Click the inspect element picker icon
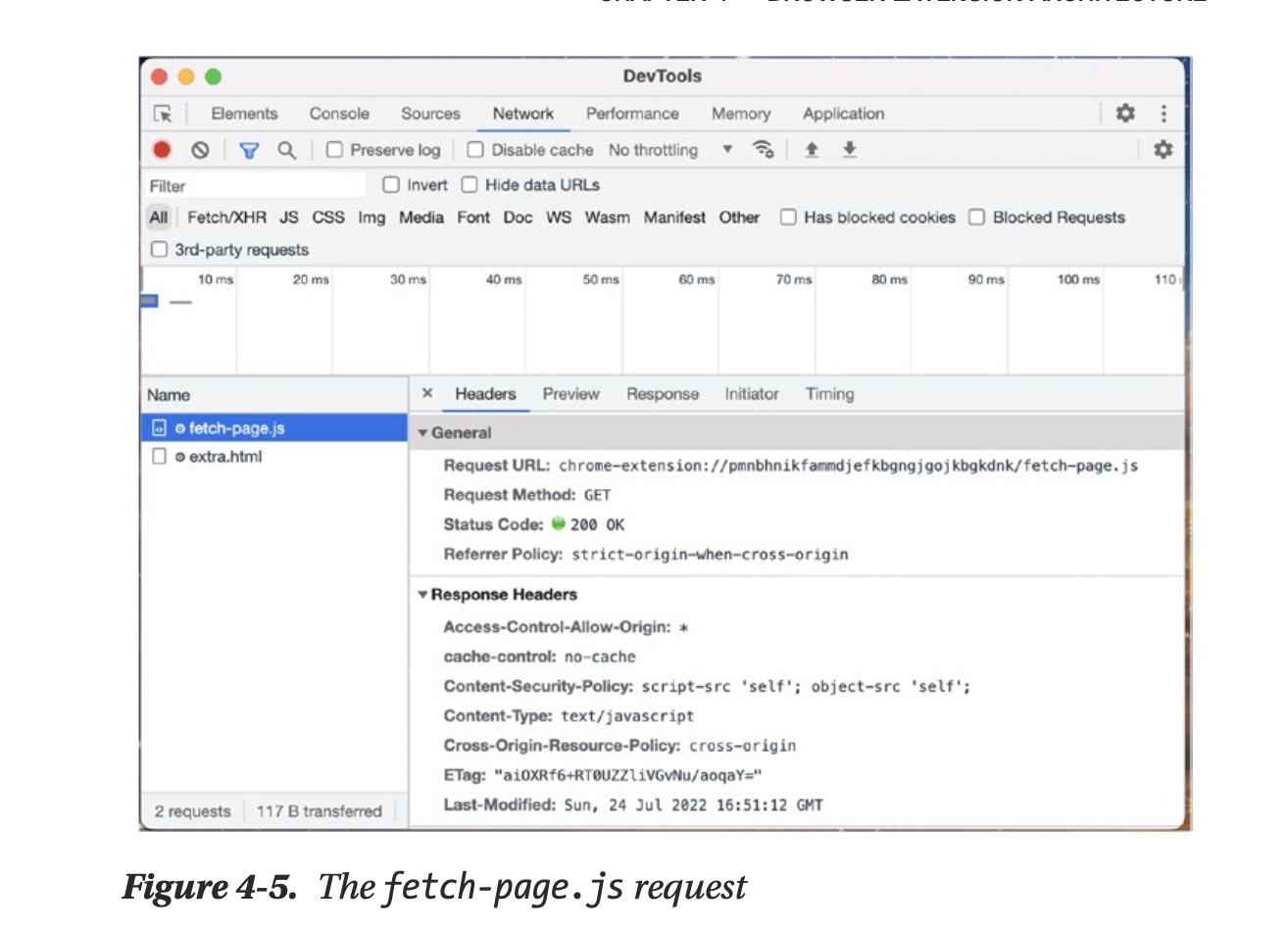This screenshot has width=1288, height=929. [163, 114]
